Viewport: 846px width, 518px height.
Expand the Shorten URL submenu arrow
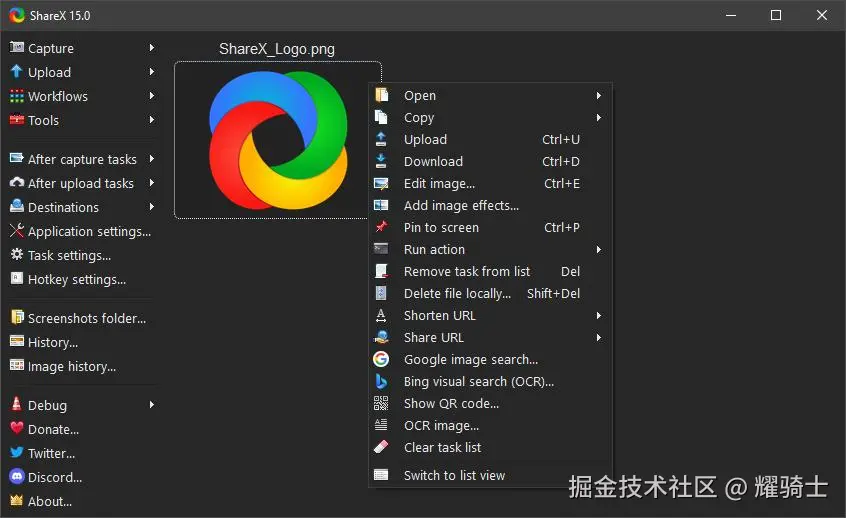point(599,316)
